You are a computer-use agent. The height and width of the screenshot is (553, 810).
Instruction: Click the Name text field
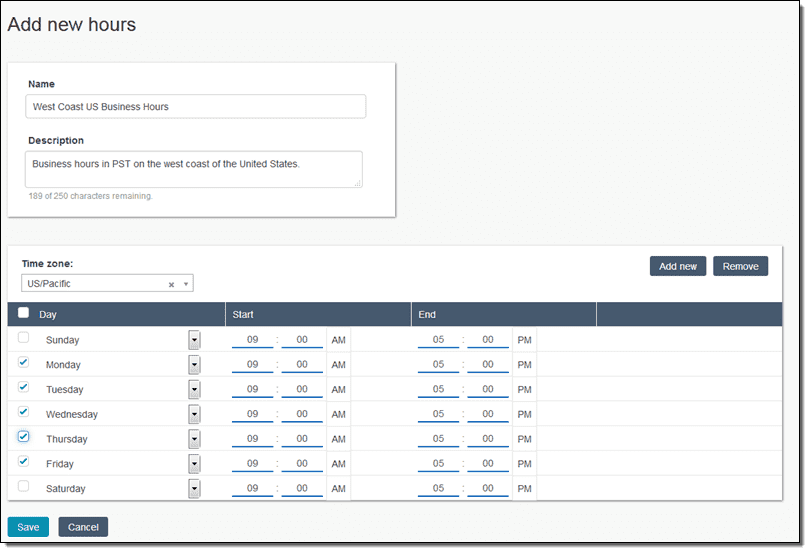click(195, 106)
